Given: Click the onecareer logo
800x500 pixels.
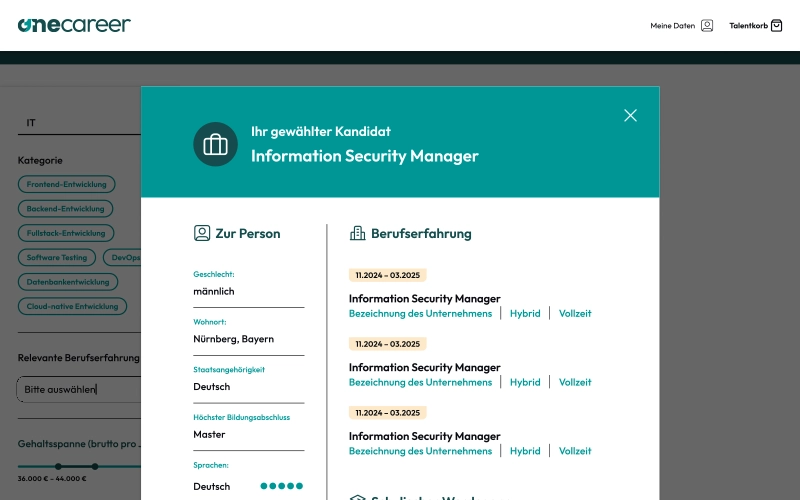Looking at the screenshot, I should coord(74,25).
